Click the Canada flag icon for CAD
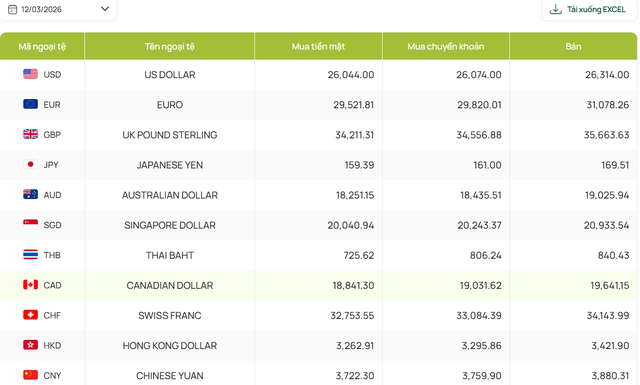Screen dimensions: 640x385 tap(30, 285)
